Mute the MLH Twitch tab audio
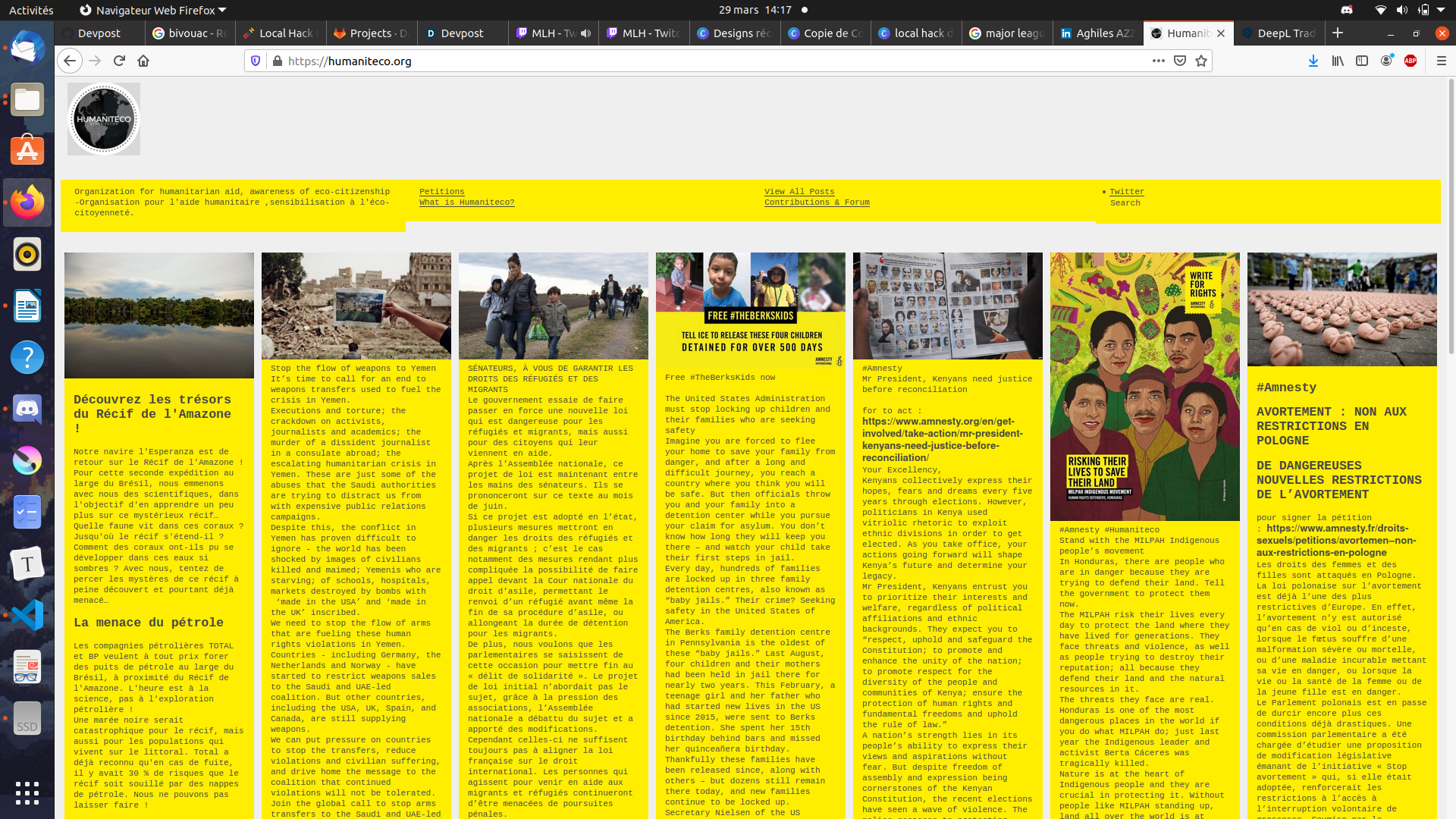This screenshot has height=819, width=1456. click(x=585, y=33)
